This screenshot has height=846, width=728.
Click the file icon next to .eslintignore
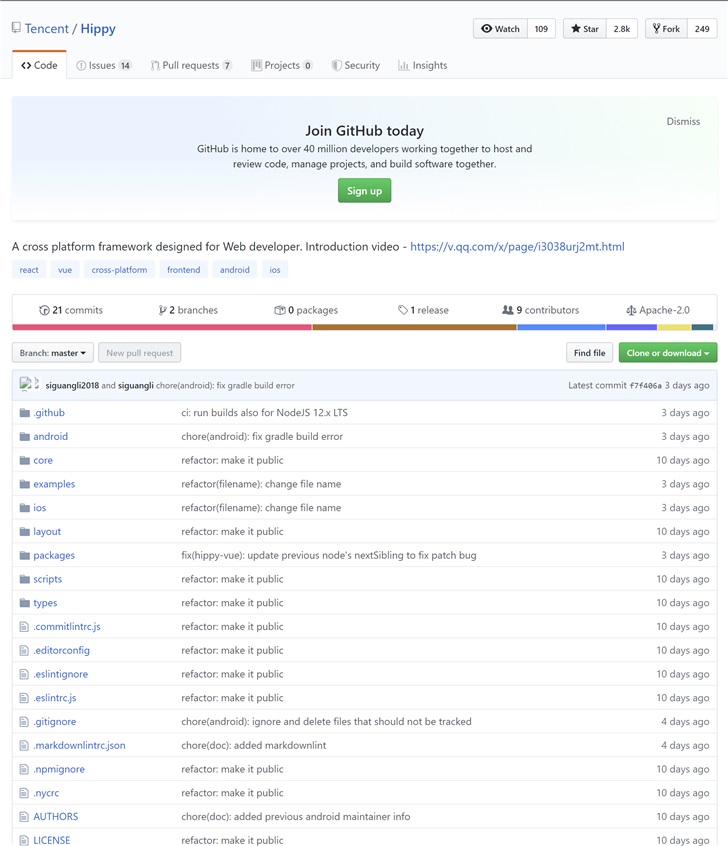[24, 674]
